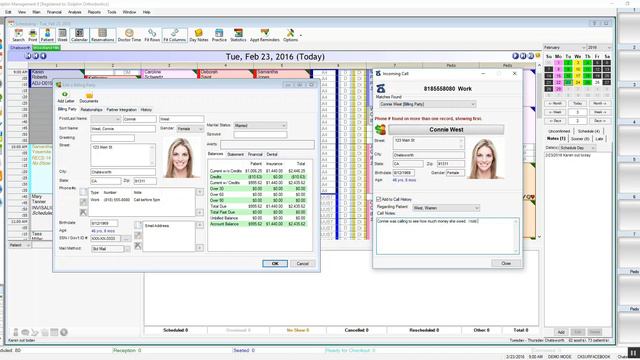Open Reservations from the toolbar
Image resolution: width=640 pixels, height=360 pixels.
tap(102, 35)
